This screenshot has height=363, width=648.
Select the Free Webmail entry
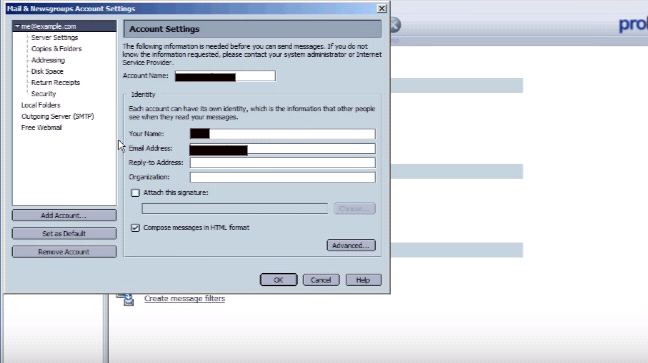click(41, 128)
